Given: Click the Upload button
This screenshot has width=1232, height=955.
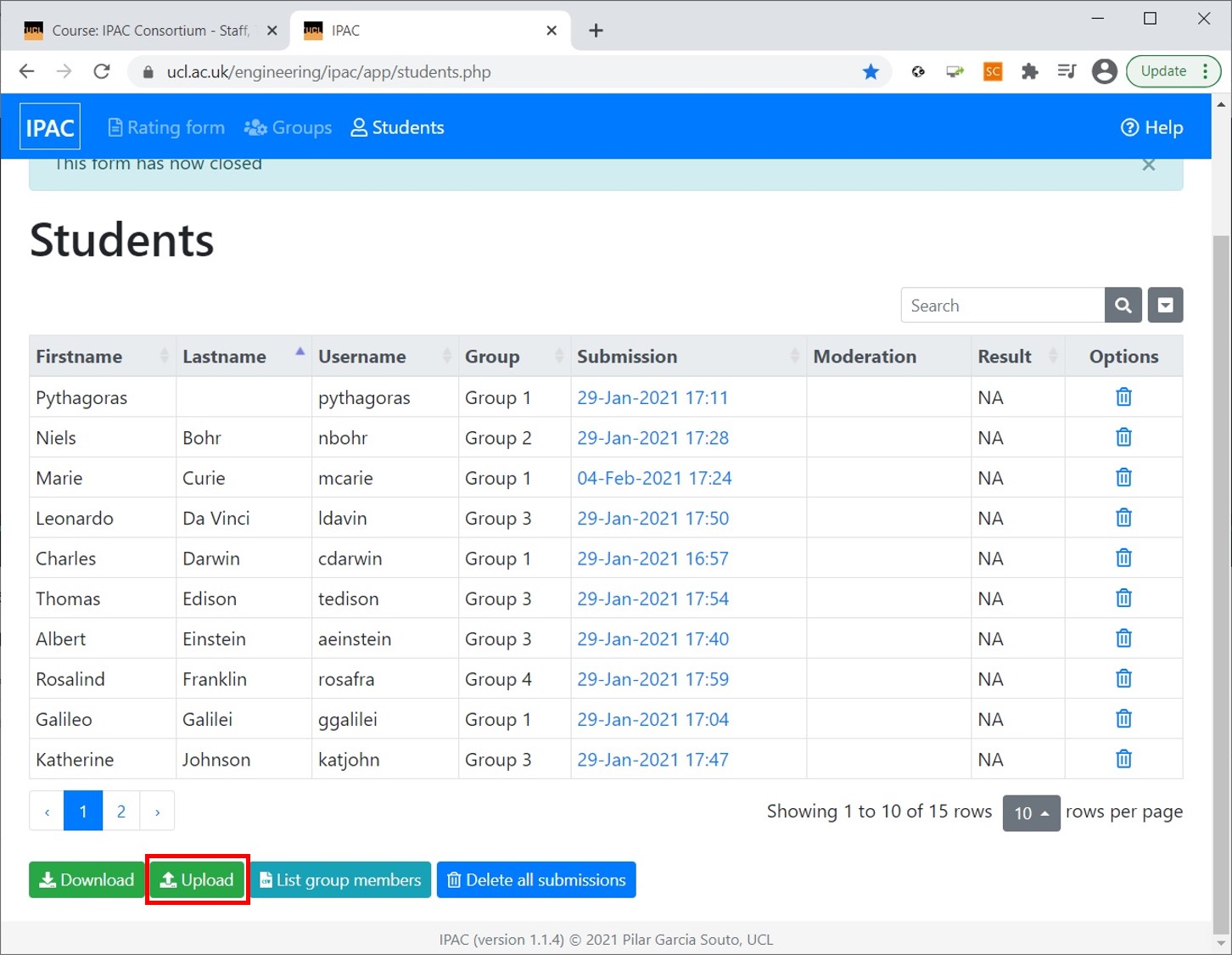Looking at the screenshot, I should click(197, 879).
